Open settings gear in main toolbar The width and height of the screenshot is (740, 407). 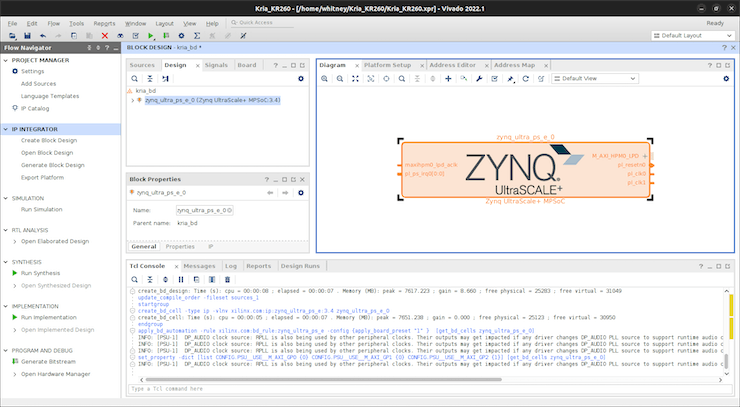click(181, 36)
